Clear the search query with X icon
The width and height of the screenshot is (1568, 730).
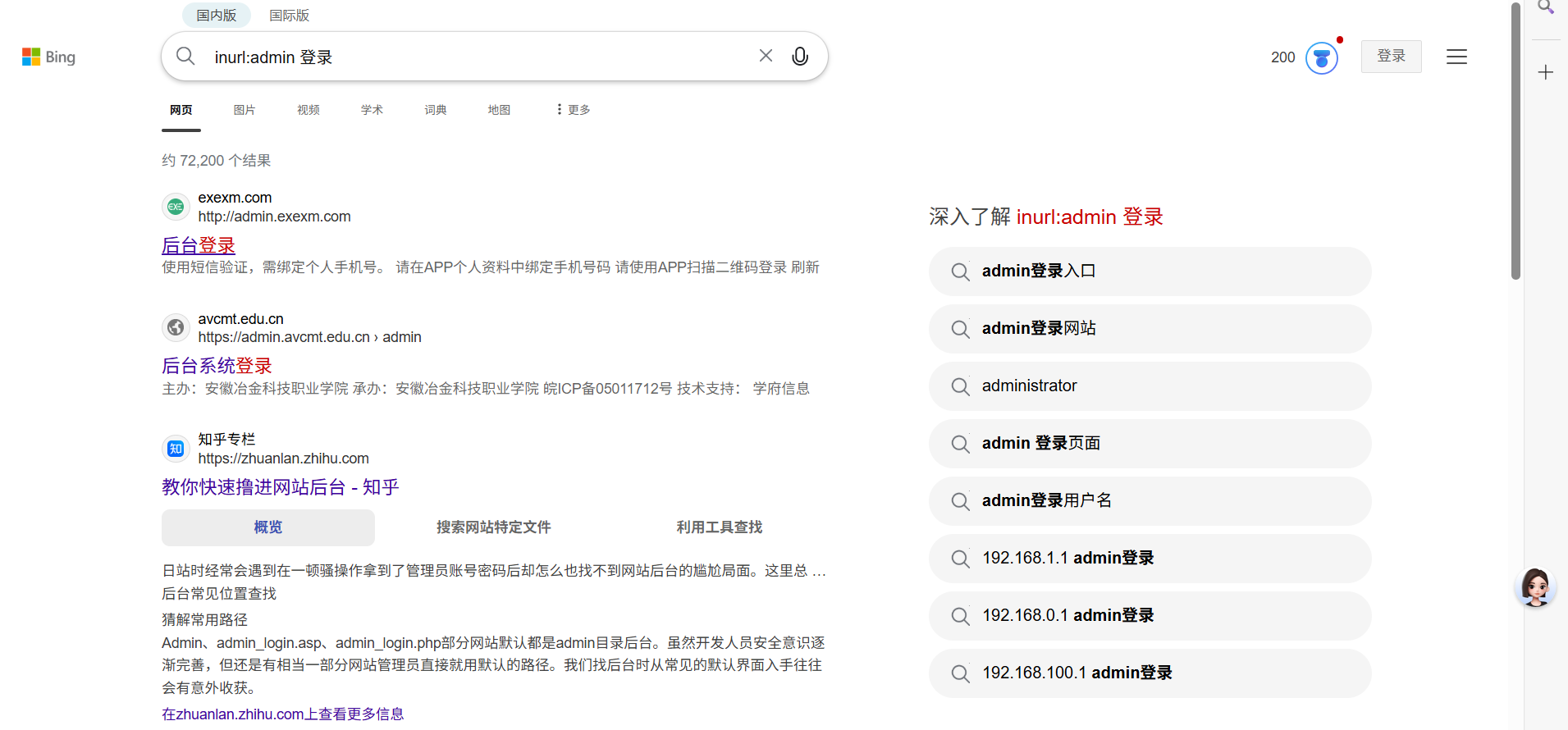coord(766,56)
